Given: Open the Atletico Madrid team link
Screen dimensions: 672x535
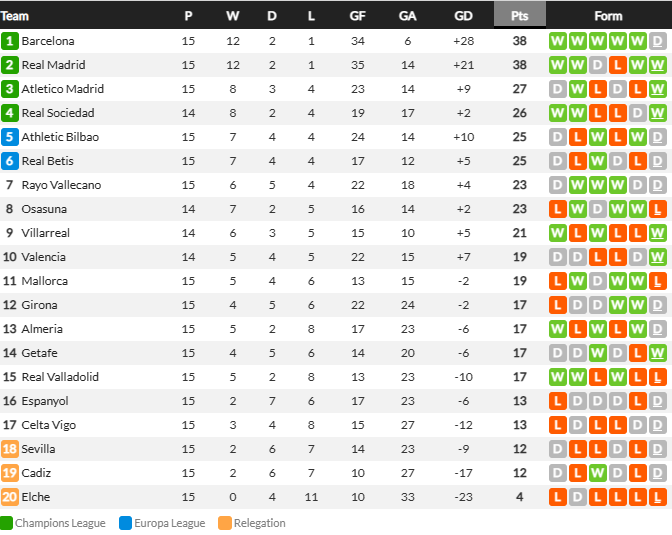Looking at the screenshot, I should point(63,89).
